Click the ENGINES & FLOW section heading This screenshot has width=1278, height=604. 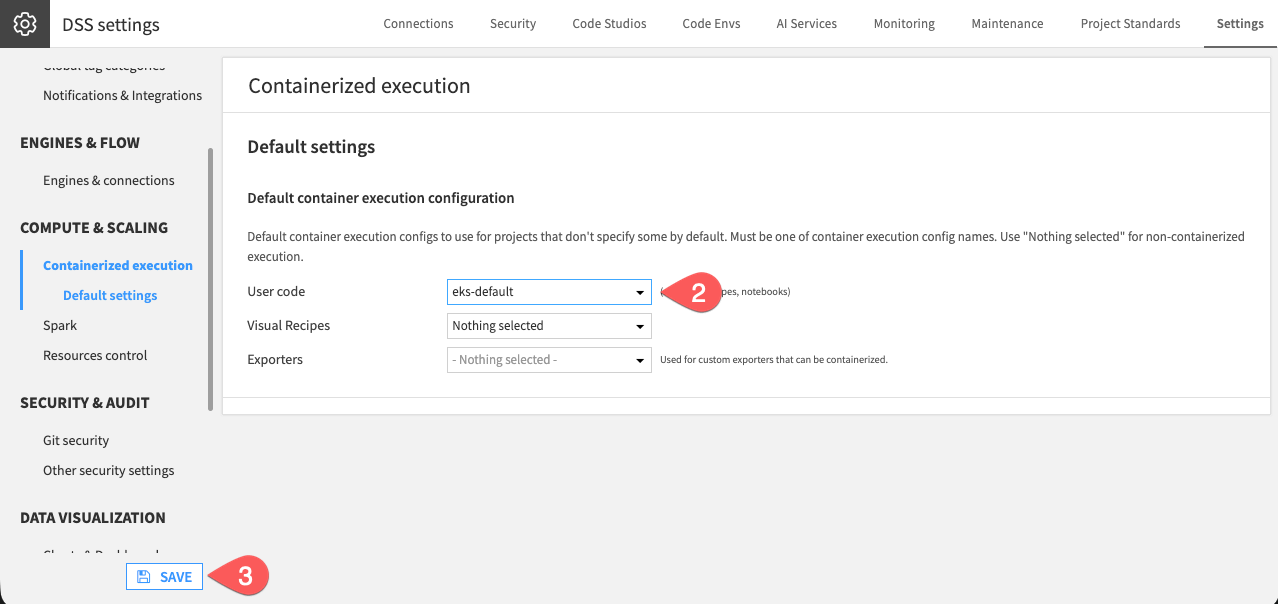(x=80, y=143)
